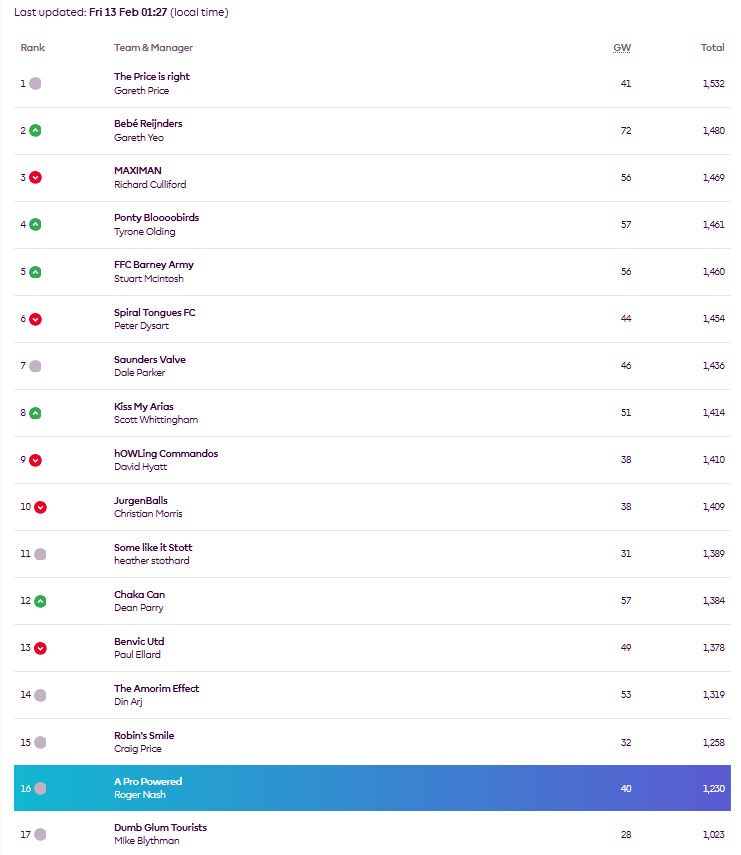Screen dimensions: 741x855
Task: Select highlighted A Pro Powered row
Action: click(372, 788)
